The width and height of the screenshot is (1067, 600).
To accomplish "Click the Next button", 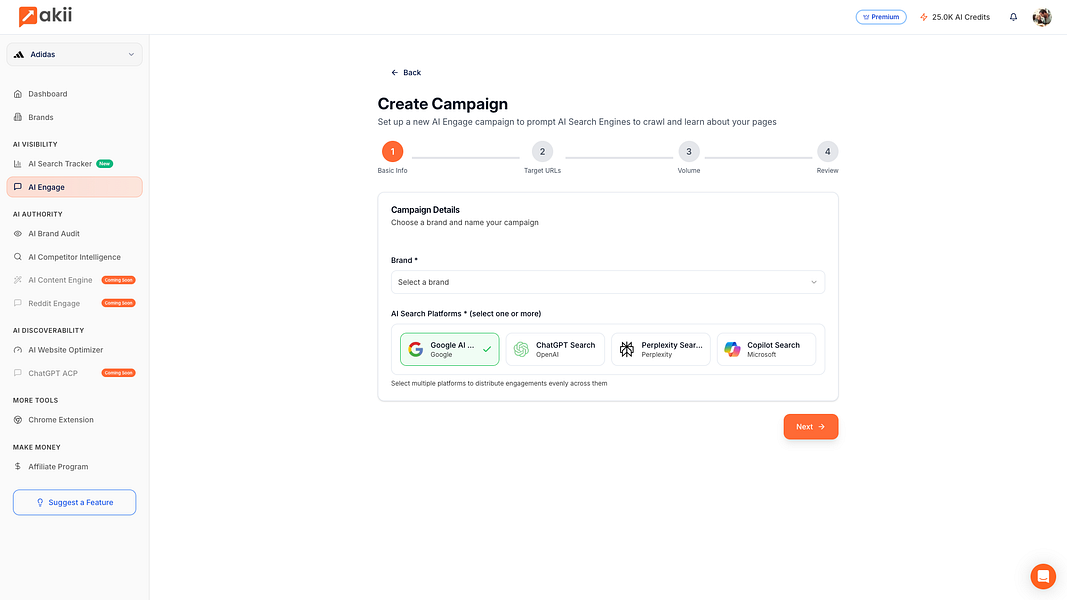I will coord(810,426).
